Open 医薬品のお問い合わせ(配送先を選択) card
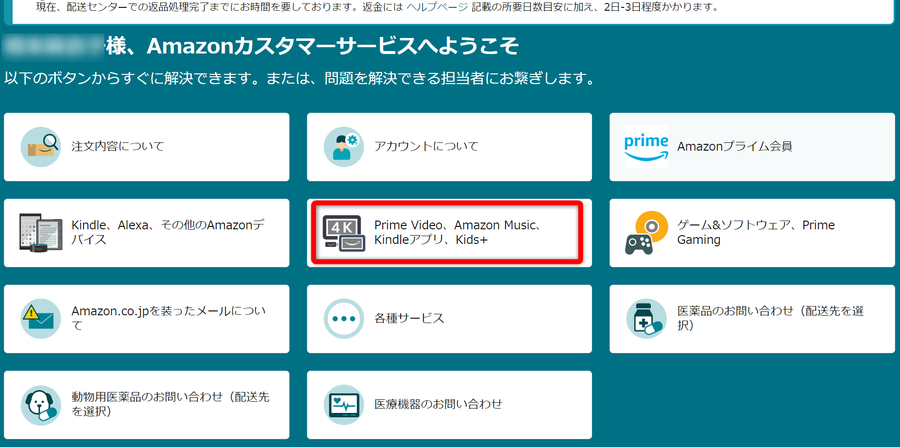Screen dimensions: 900x447 click(752, 318)
